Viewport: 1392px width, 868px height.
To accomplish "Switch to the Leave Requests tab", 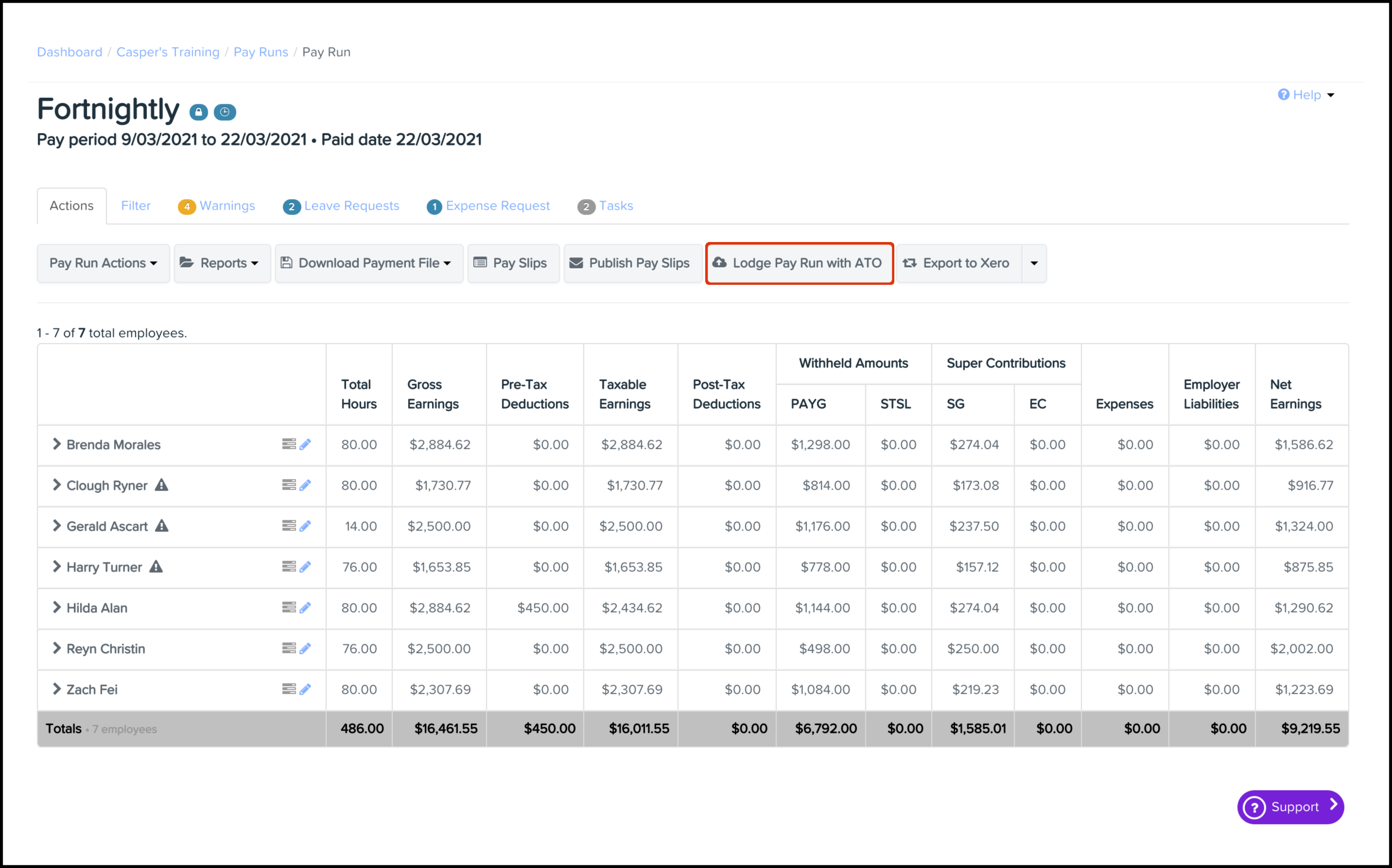I will click(342, 206).
